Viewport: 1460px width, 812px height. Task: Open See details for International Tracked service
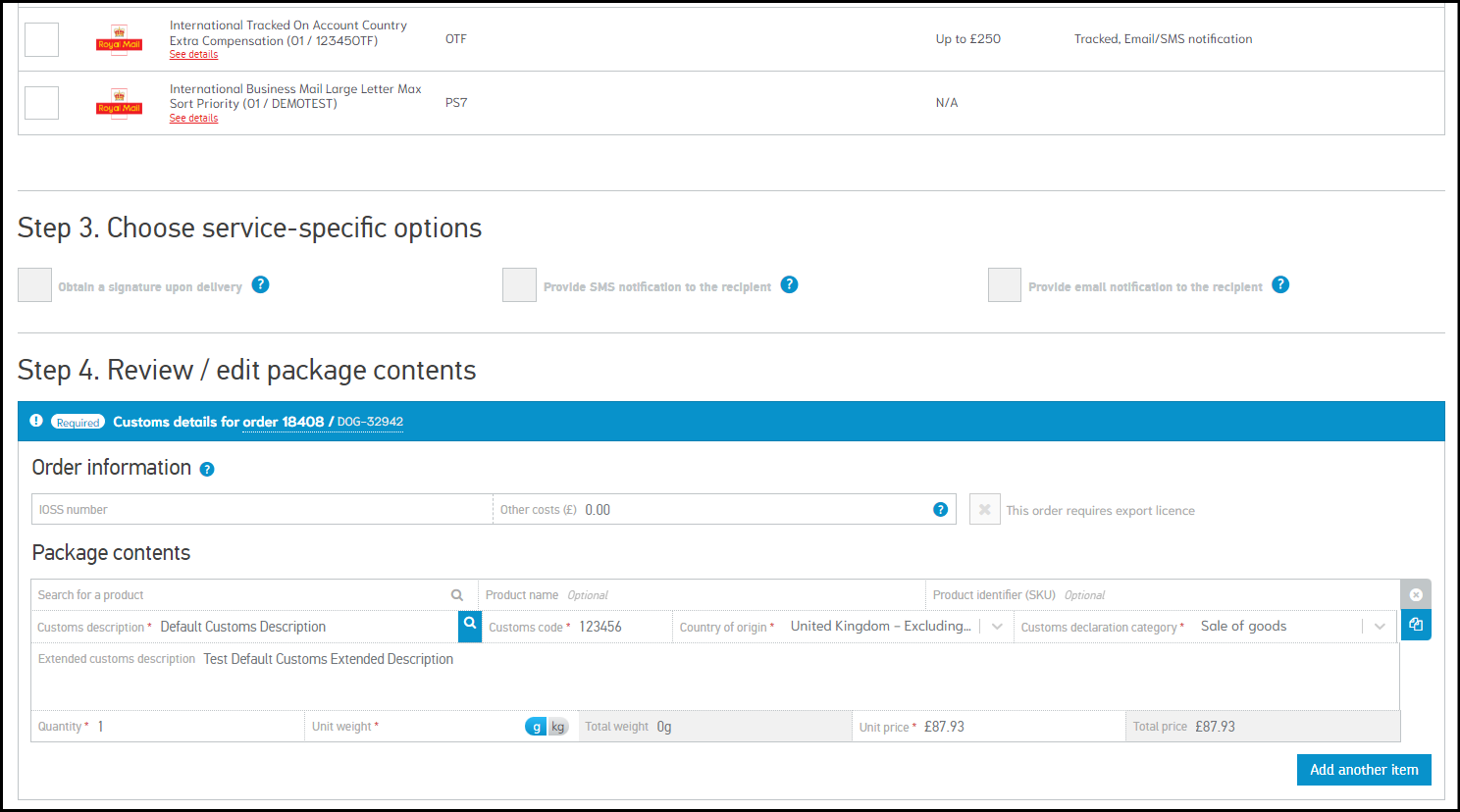click(193, 55)
